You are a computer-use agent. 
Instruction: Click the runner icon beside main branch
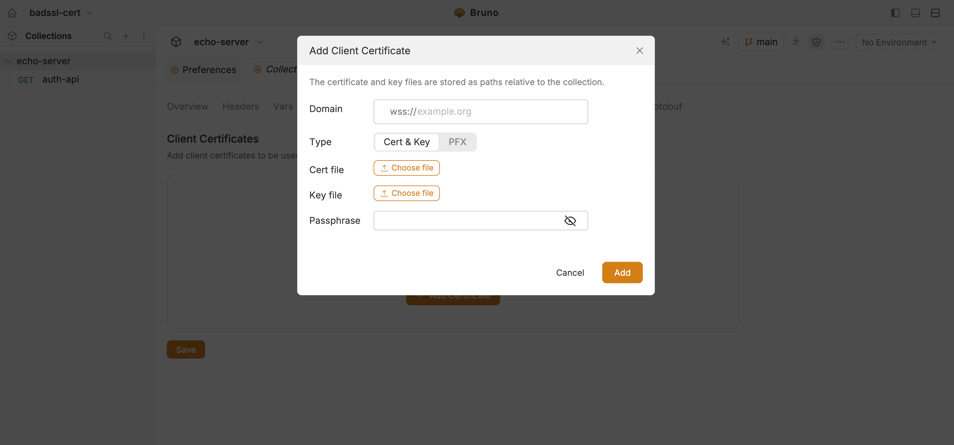pyautogui.click(x=796, y=42)
